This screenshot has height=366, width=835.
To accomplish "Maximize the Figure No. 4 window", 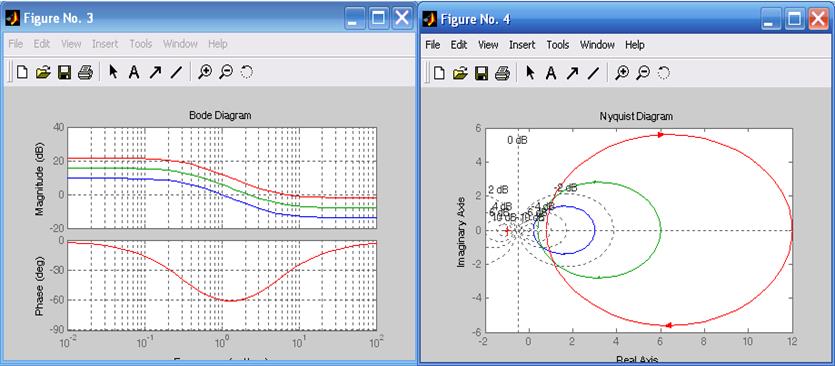I will [x=795, y=20].
